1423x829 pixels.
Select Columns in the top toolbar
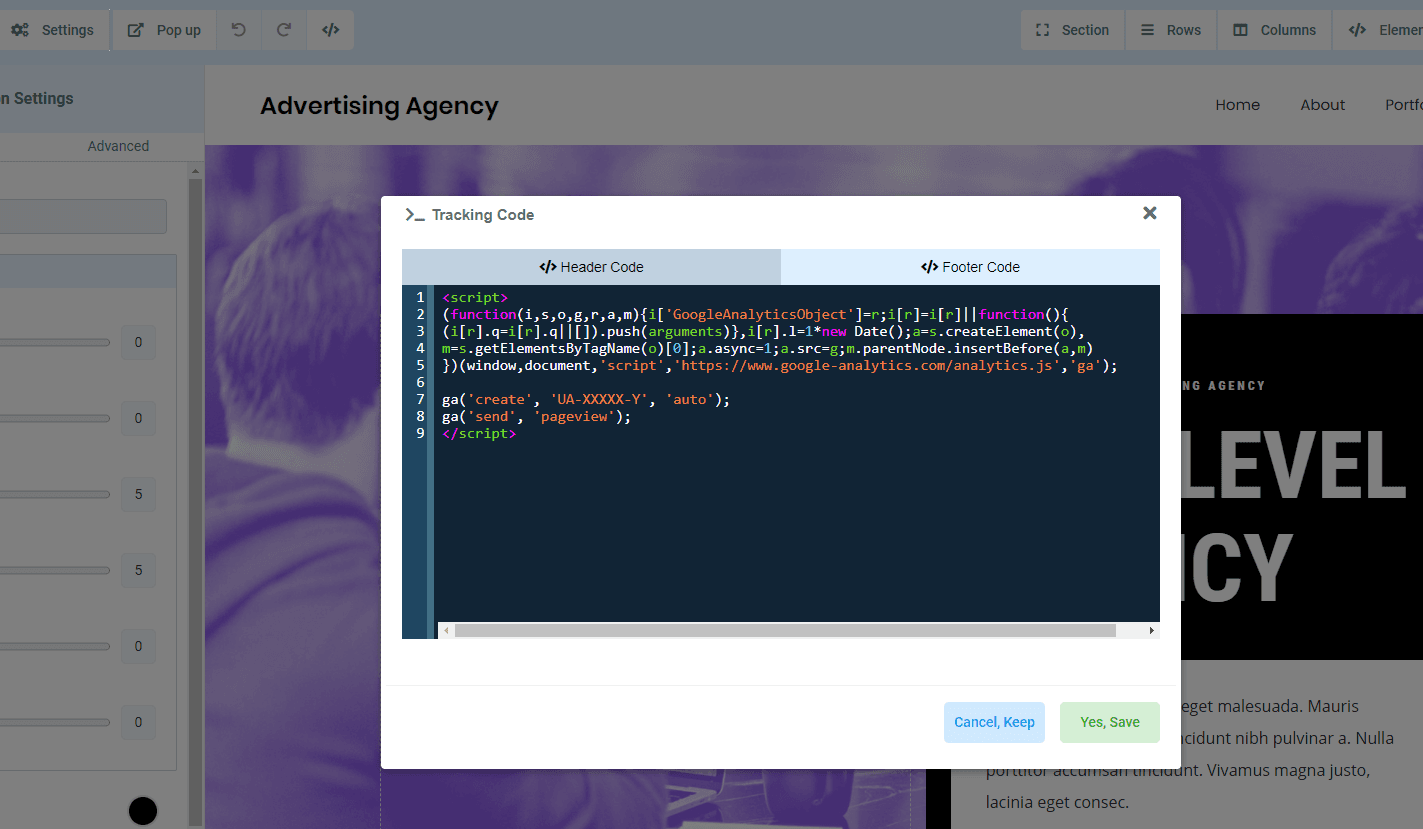point(1274,30)
